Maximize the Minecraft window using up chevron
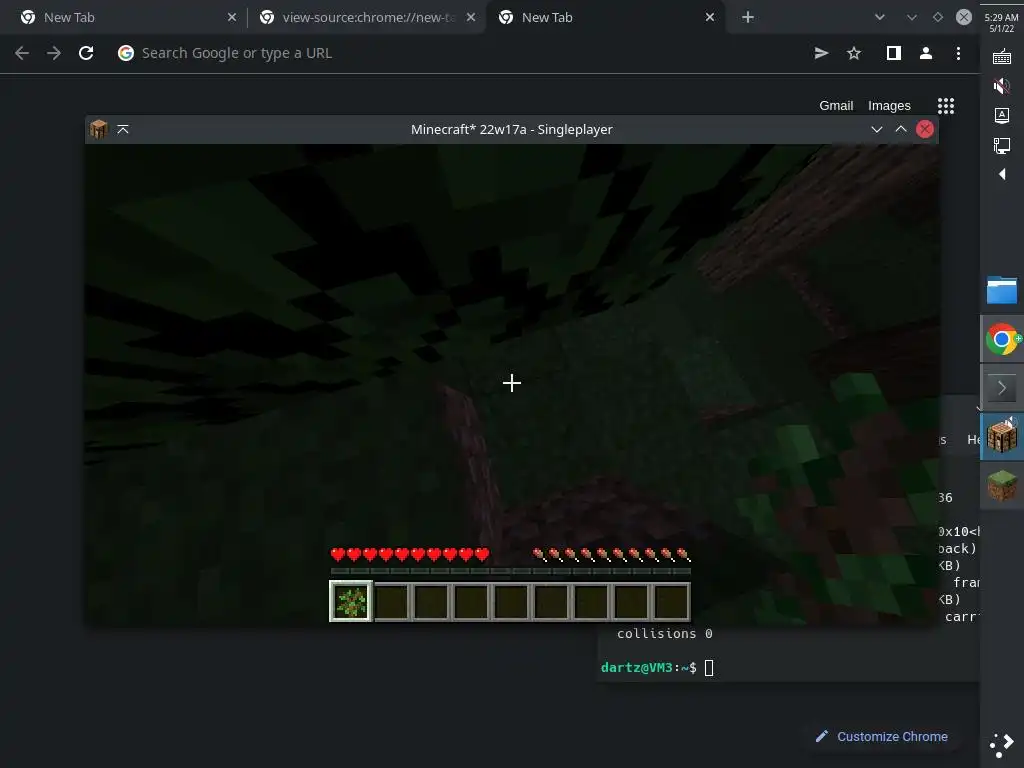The height and width of the screenshot is (768, 1024). click(901, 129)
